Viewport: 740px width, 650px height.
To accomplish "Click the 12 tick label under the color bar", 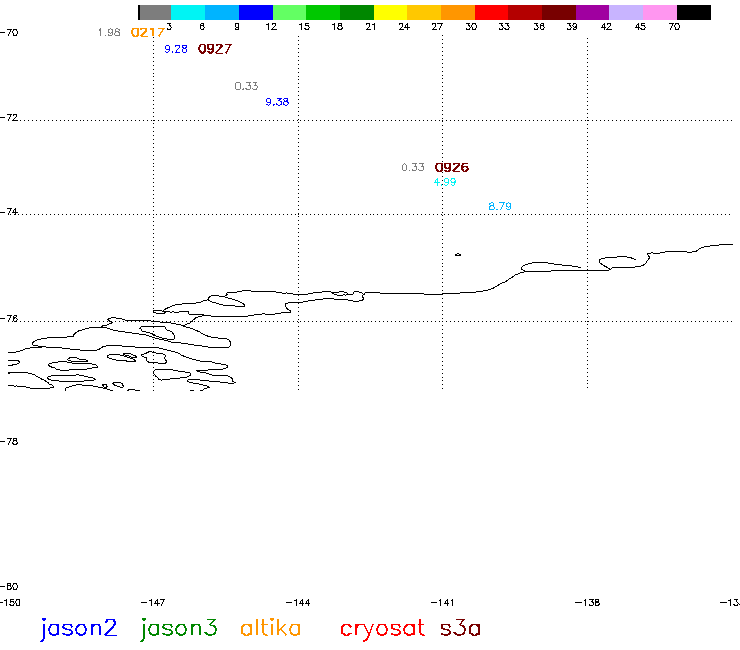I will 271,27.
